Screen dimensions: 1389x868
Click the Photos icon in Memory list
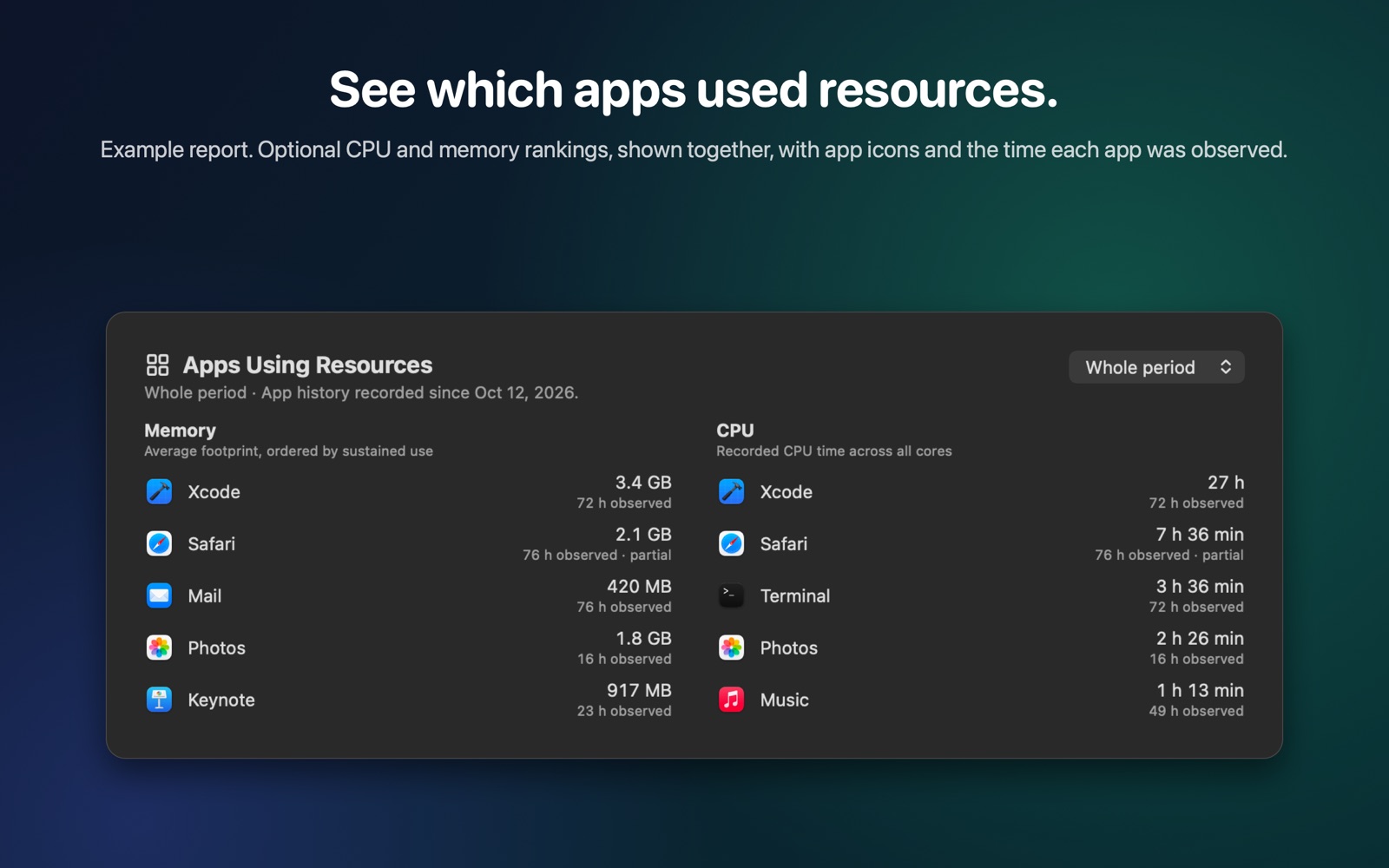click(159, 648)
